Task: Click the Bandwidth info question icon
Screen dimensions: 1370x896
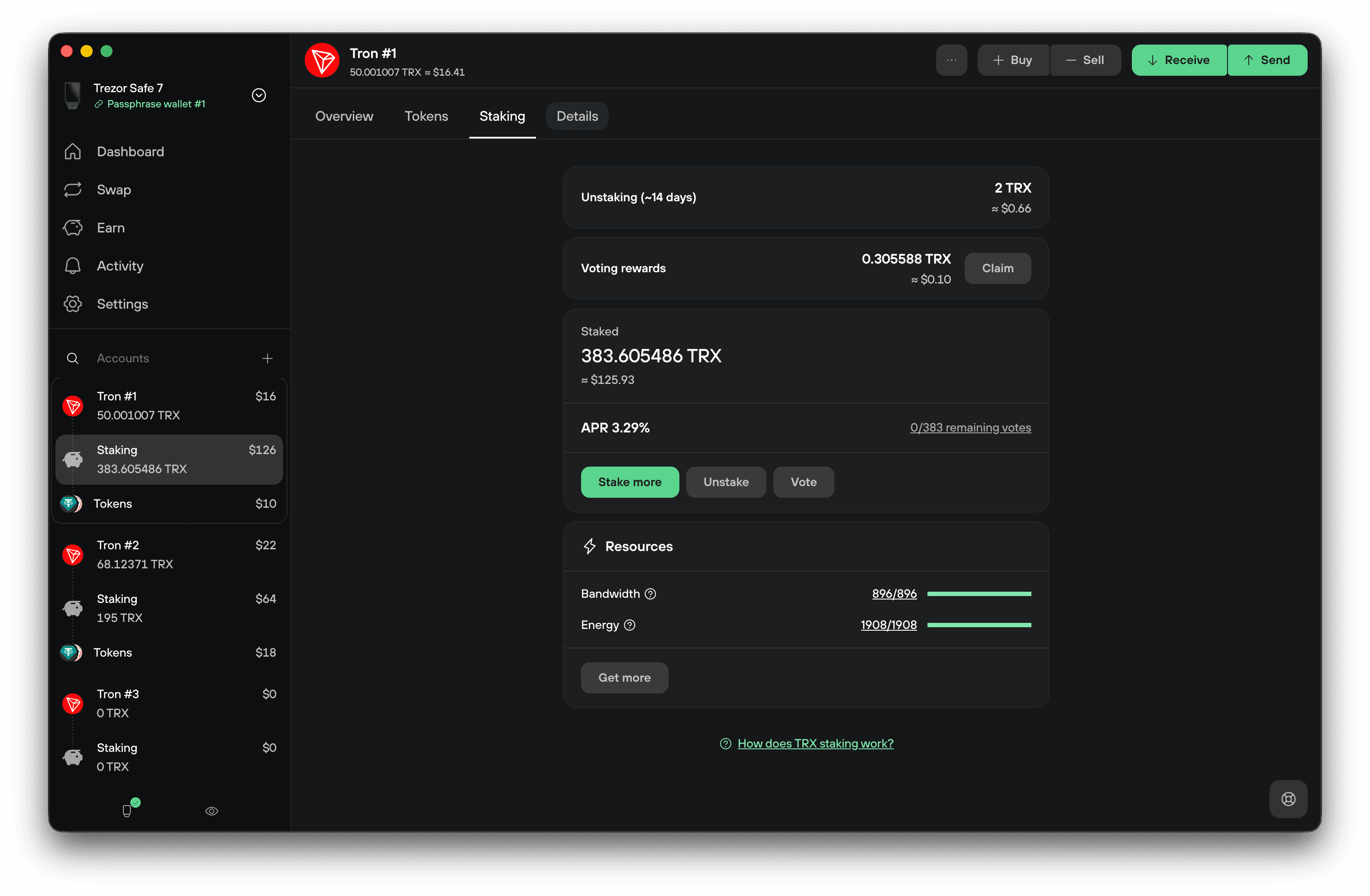Action: pos(650,594)
